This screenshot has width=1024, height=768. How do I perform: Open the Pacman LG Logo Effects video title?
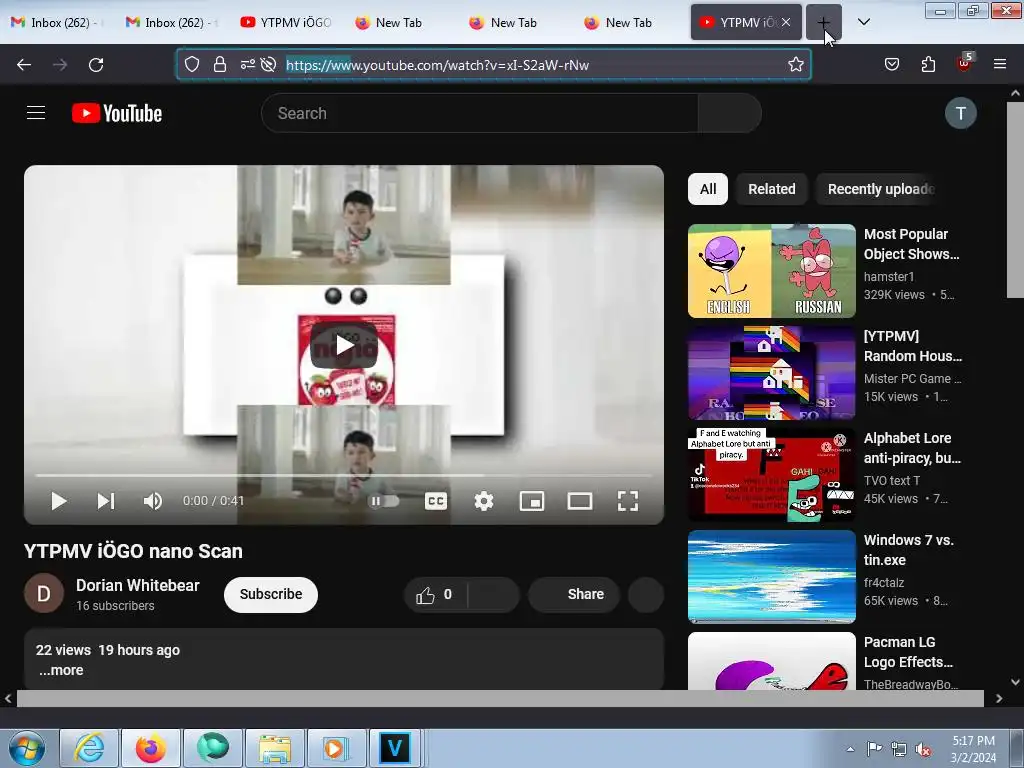pos(908,652)
